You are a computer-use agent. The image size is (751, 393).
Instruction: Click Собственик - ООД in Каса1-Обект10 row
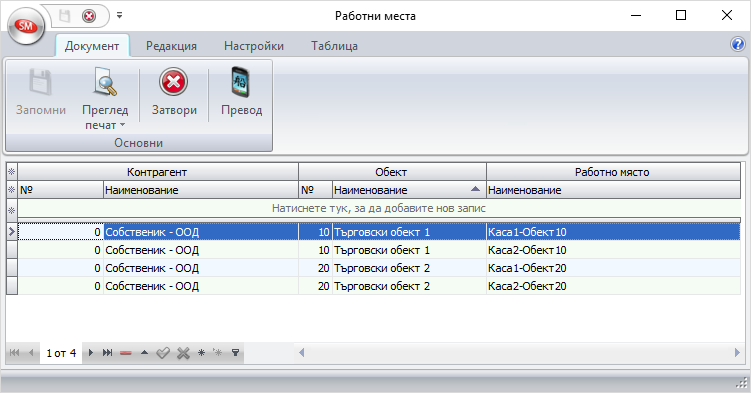click(x=201, y=232)
